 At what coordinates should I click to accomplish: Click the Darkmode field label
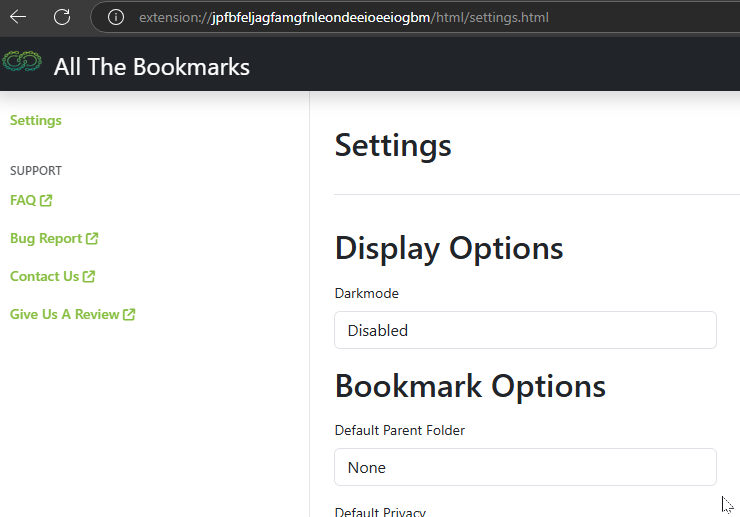coord(367,293)
